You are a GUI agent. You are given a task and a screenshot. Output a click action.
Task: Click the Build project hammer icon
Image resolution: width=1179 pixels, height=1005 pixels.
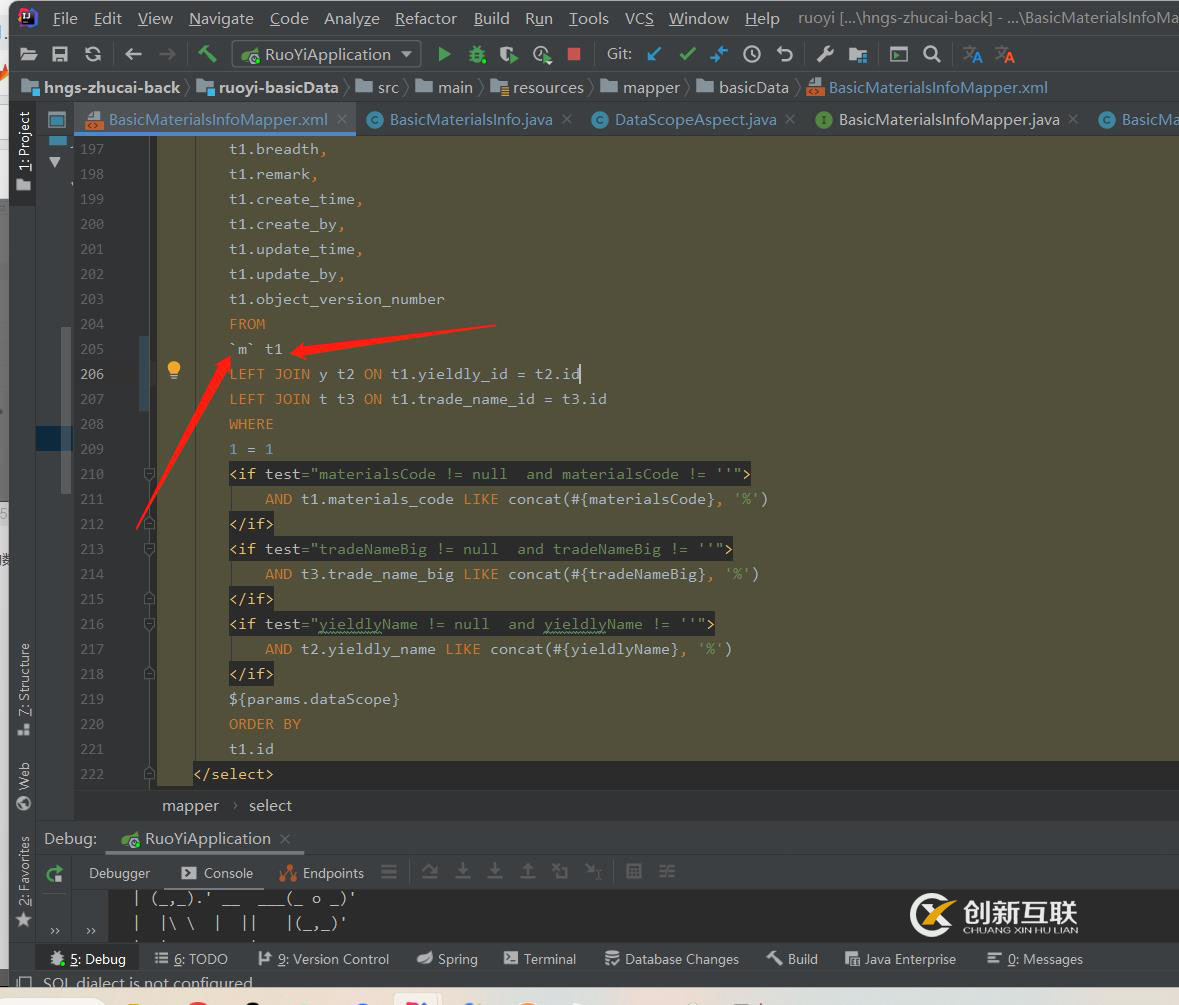tap(207, 54)
